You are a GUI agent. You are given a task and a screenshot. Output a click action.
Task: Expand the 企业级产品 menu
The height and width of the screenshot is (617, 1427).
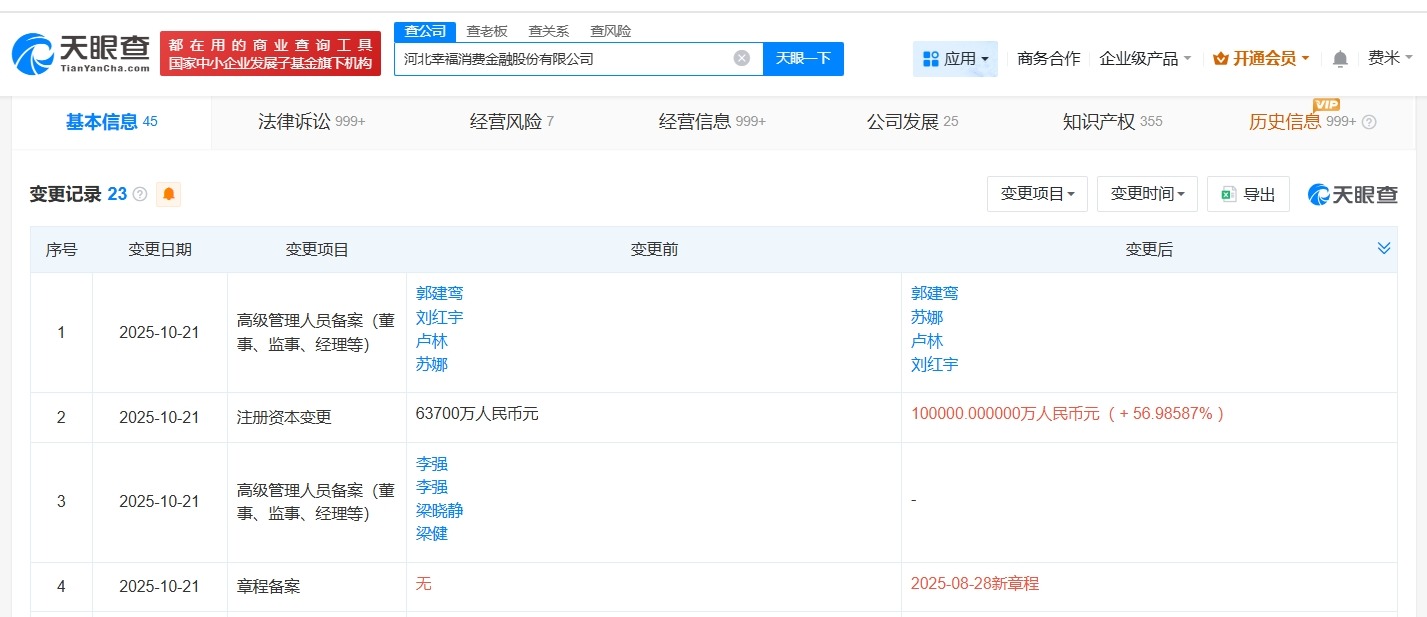[x=1145, y=59]
